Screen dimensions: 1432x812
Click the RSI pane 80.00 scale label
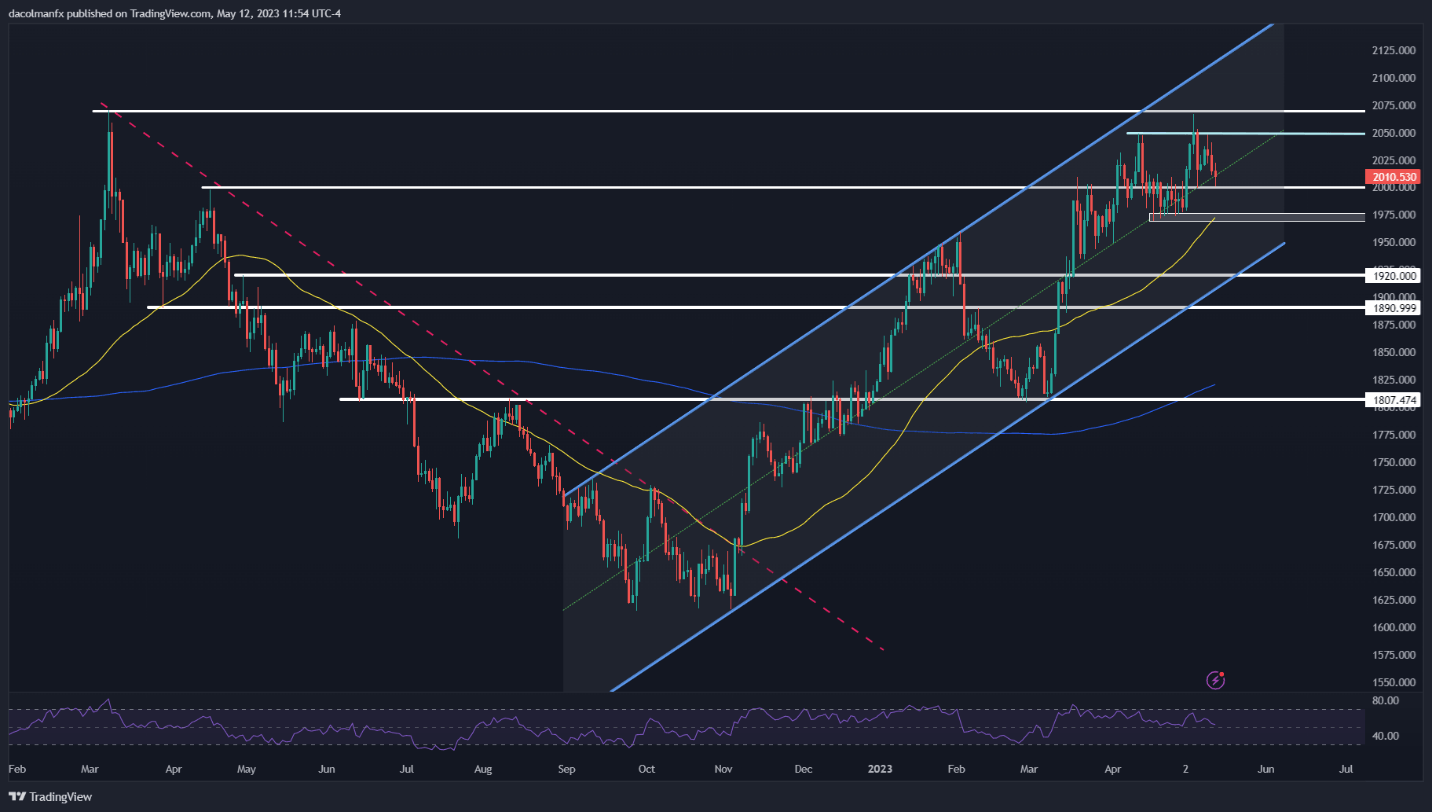[x=1386, y=701]
